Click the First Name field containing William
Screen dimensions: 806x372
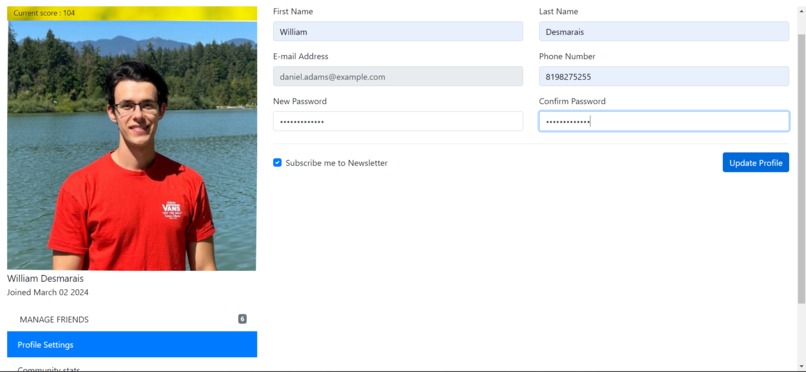[398, 32]
